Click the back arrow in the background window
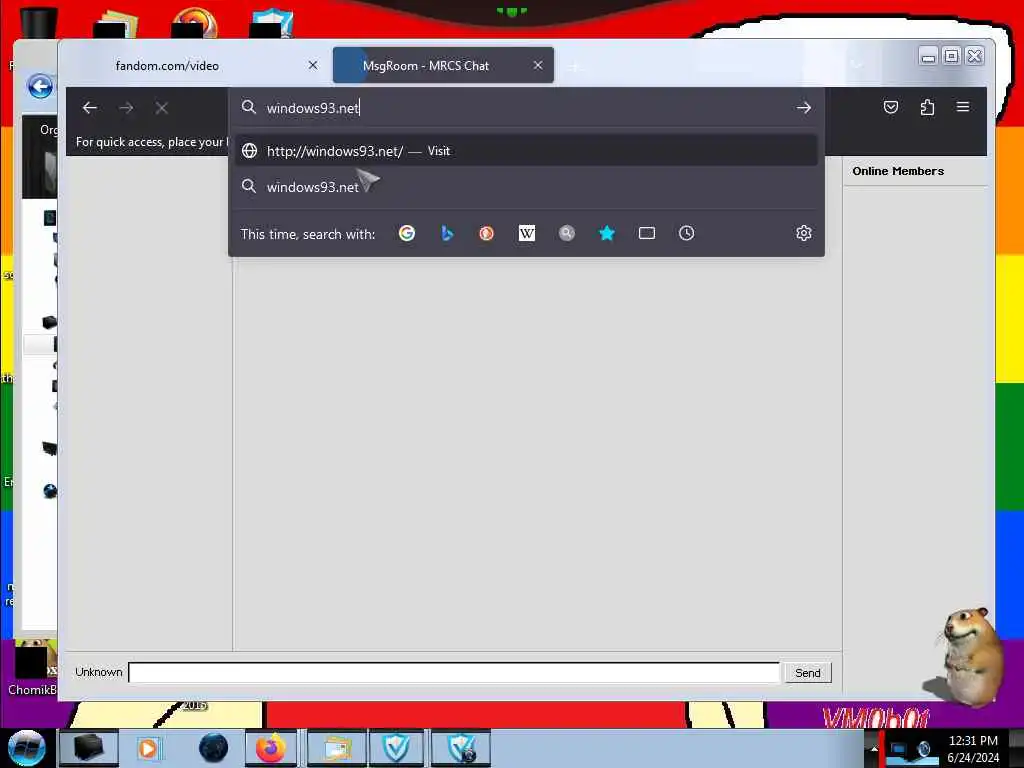This screenshot has height=768, width=1024. pyautogui.click(x=40, y=86)
